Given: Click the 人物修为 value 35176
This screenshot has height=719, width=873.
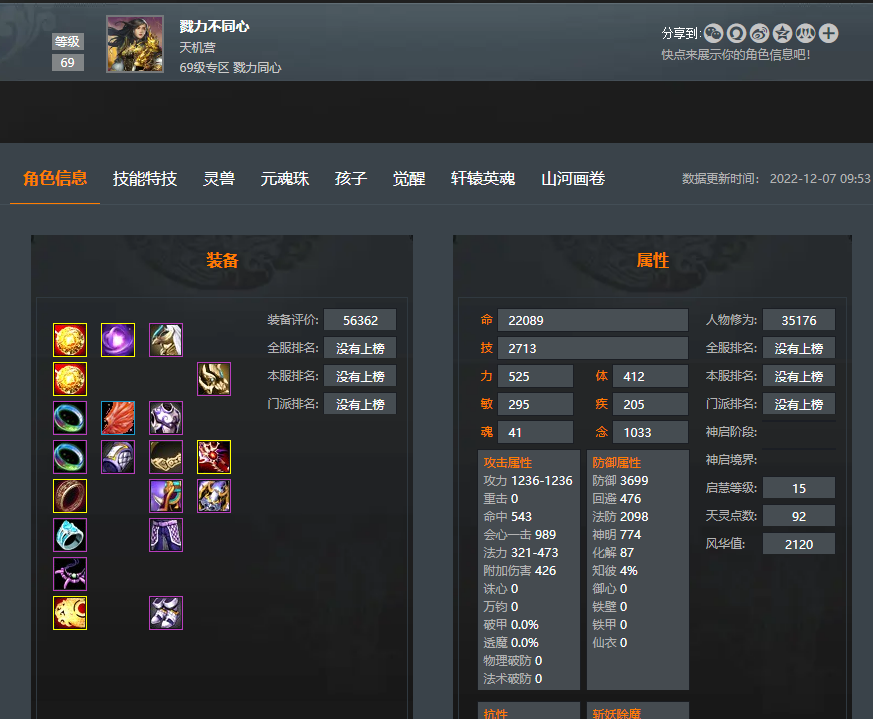Looking at the screenshot, I should (x=799, y=320).
